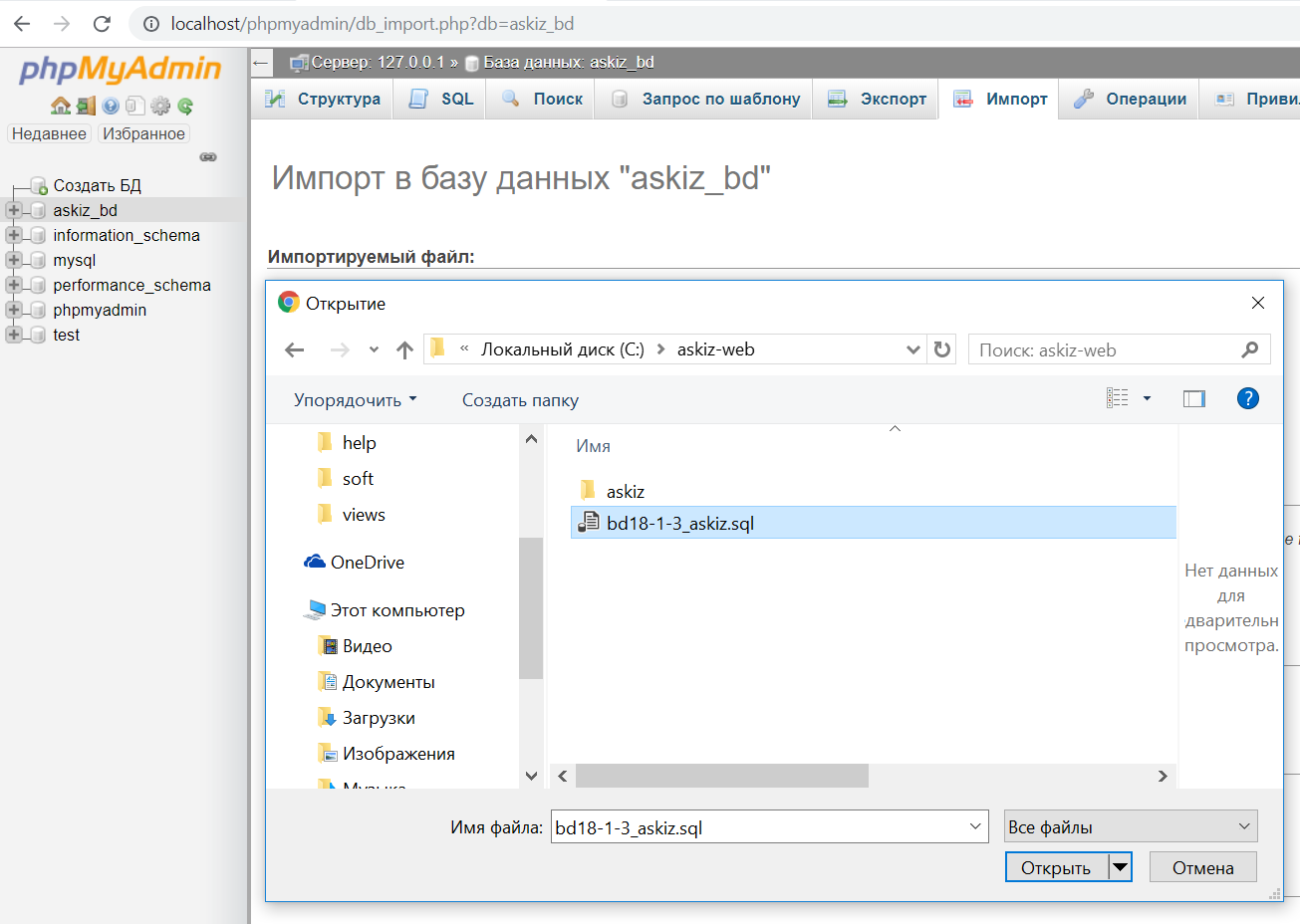
Task: Click the navigation tree vertical scrollbar
Action: tap(531, 607)
